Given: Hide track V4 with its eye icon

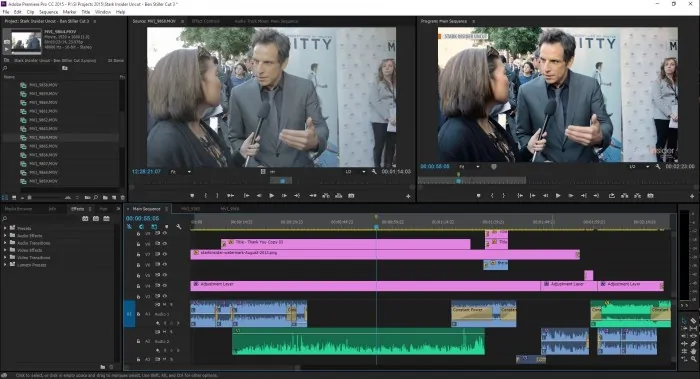Looking at the screenshot, I should coord(165,286).
